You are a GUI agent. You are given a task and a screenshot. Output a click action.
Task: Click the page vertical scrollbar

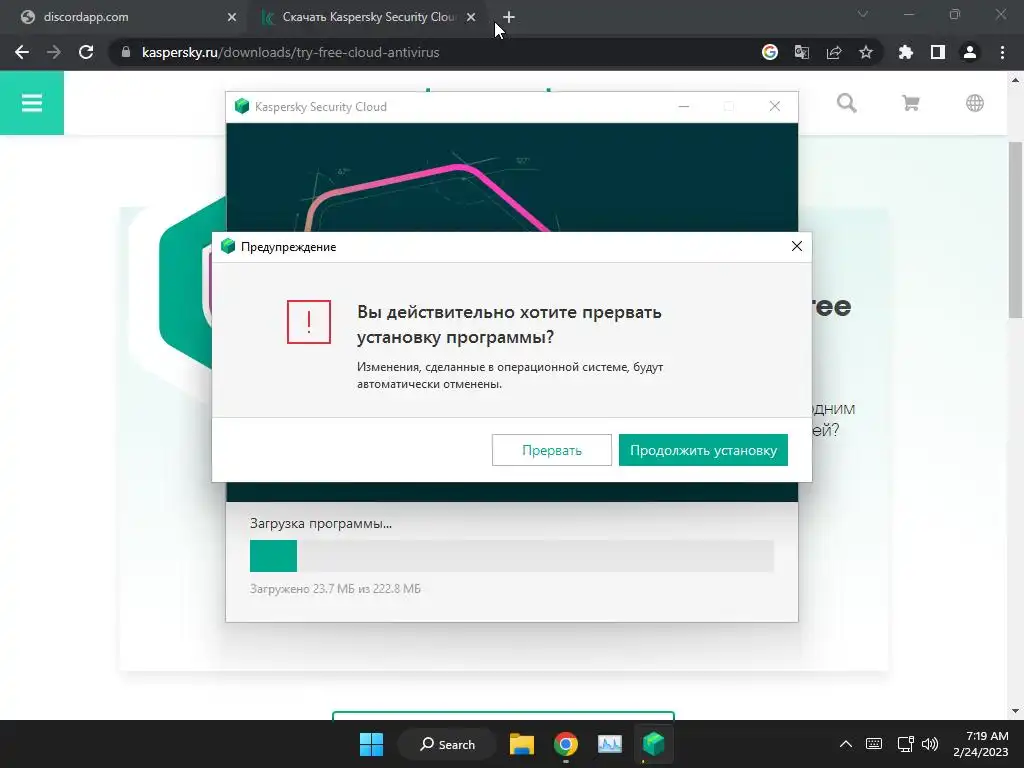tap(1015, 229)
